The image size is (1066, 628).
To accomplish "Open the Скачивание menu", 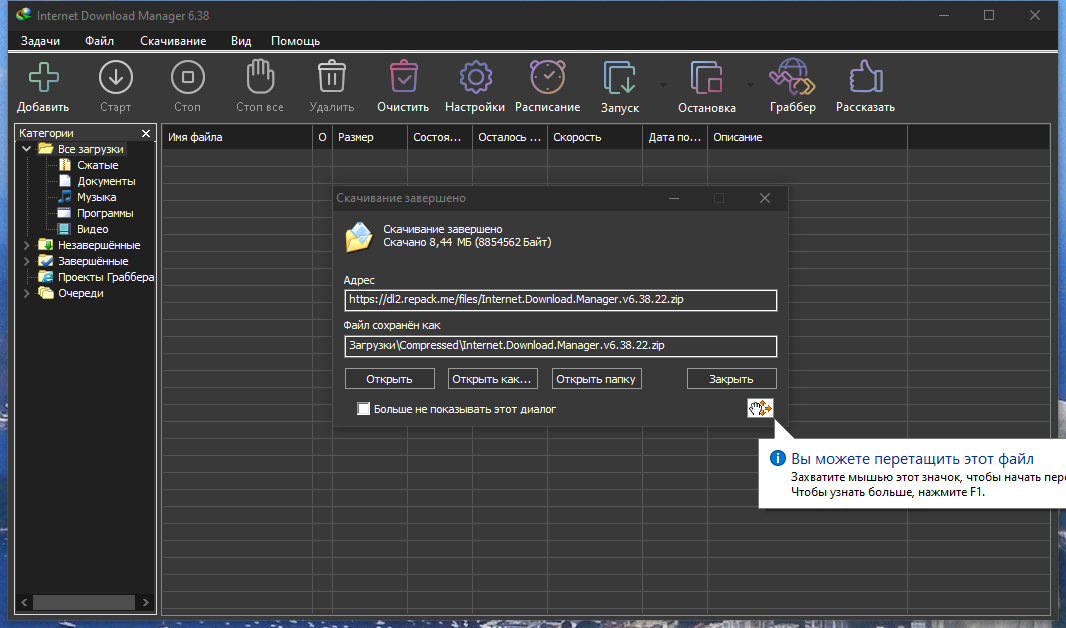I will [x=173, y=41].
